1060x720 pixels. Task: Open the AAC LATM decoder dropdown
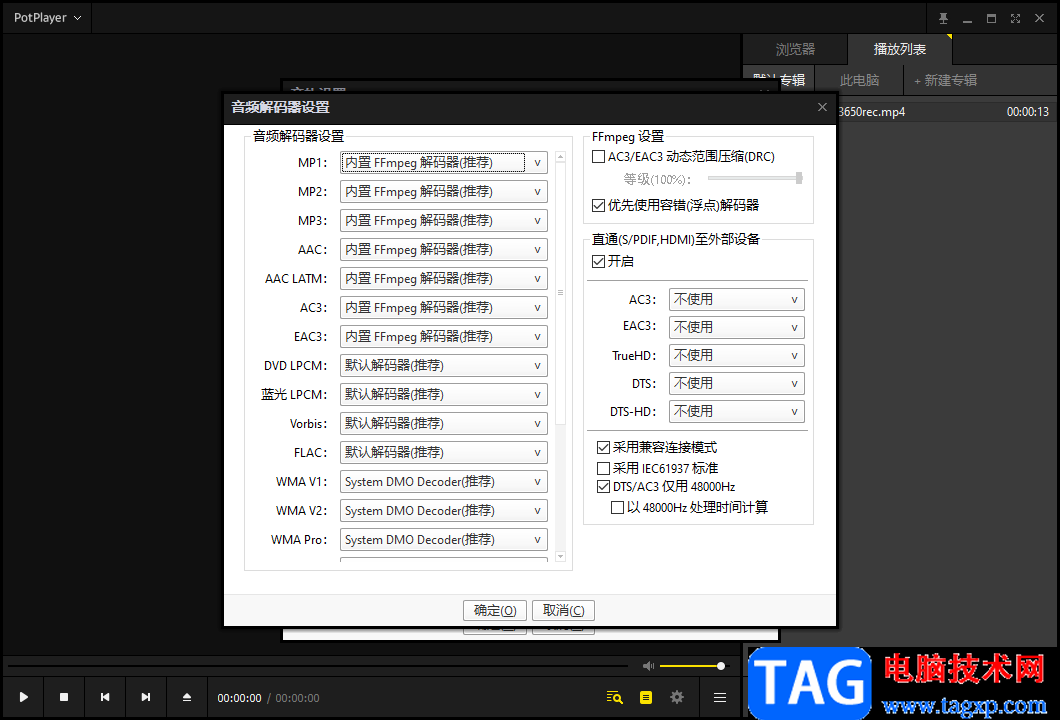tap(443, 279)
